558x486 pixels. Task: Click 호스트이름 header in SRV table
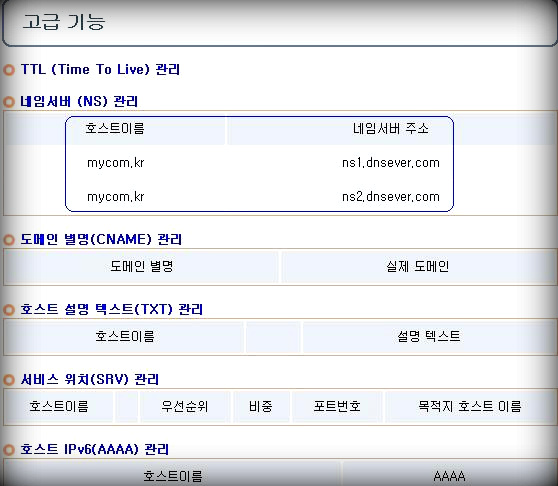[59, 406]
